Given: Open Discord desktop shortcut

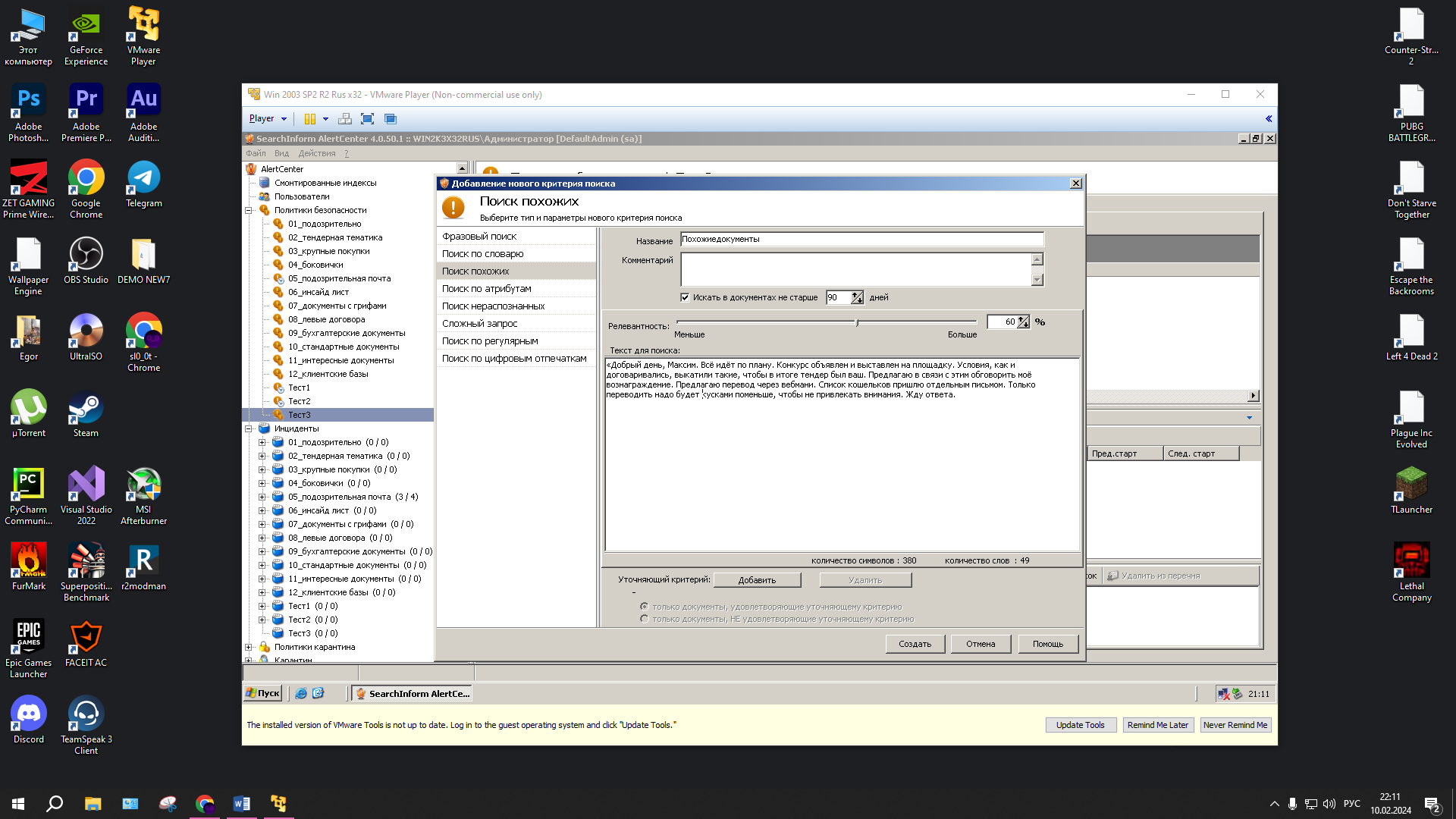Looking at the screenshot, I should 29,720.
